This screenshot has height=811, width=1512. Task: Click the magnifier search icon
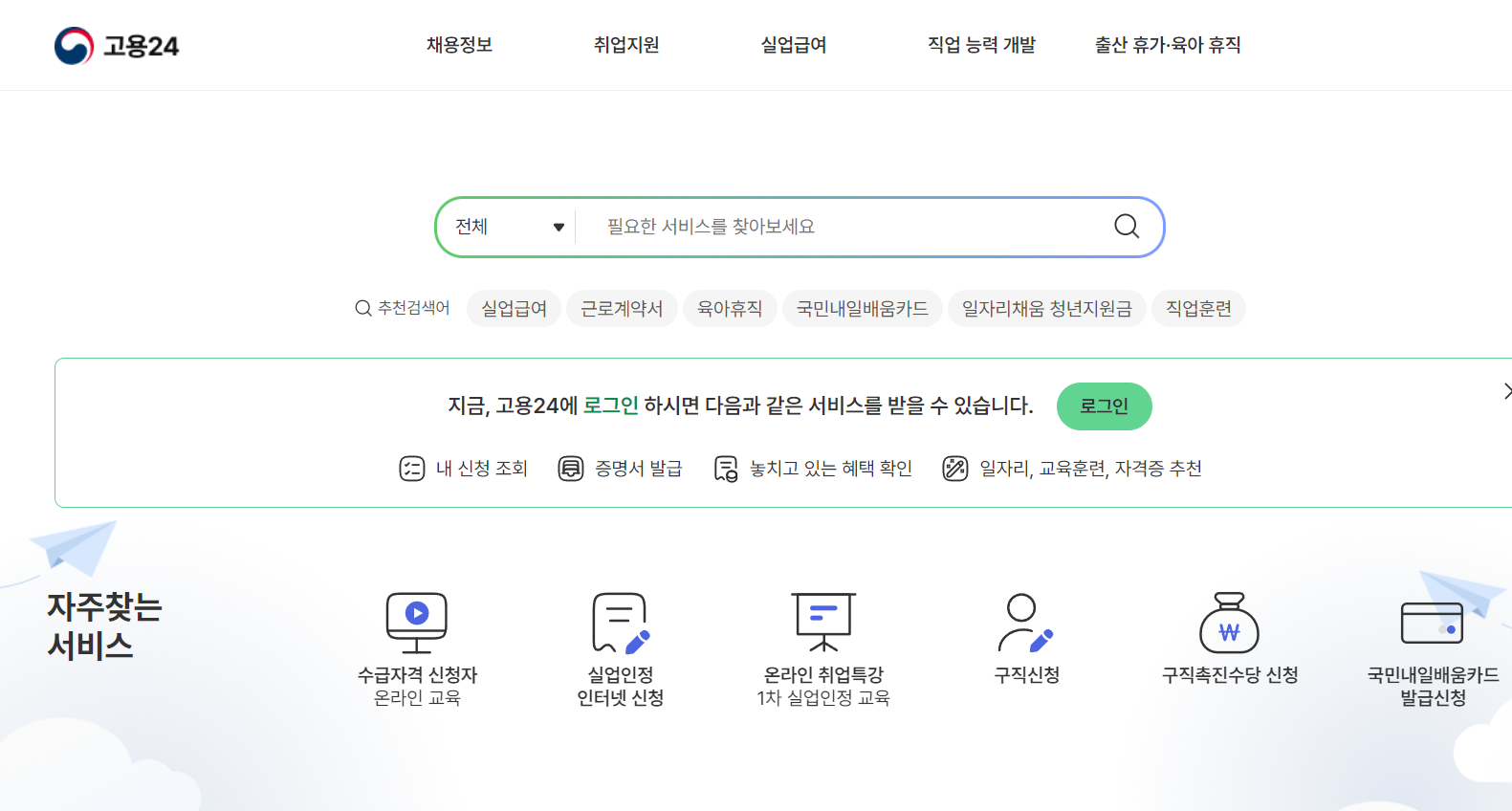tap(1127, 227)
